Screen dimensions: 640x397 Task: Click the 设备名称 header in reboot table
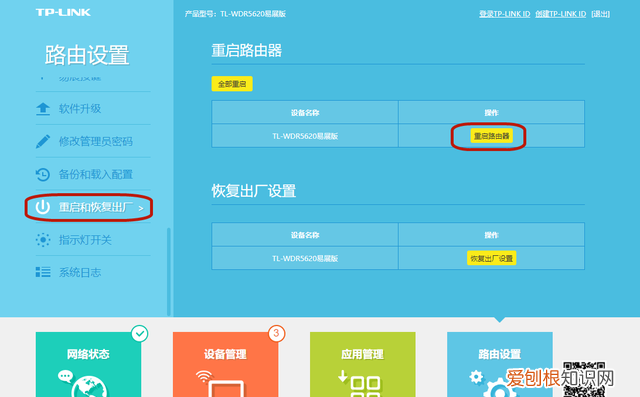pyautogui.click(x=305, y=113)
